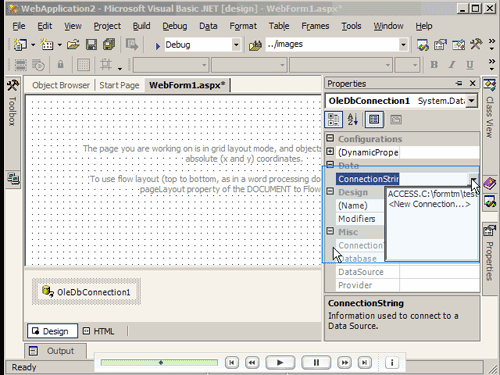
Task: Open the Format menu
Action: click(x=243, y=26)
